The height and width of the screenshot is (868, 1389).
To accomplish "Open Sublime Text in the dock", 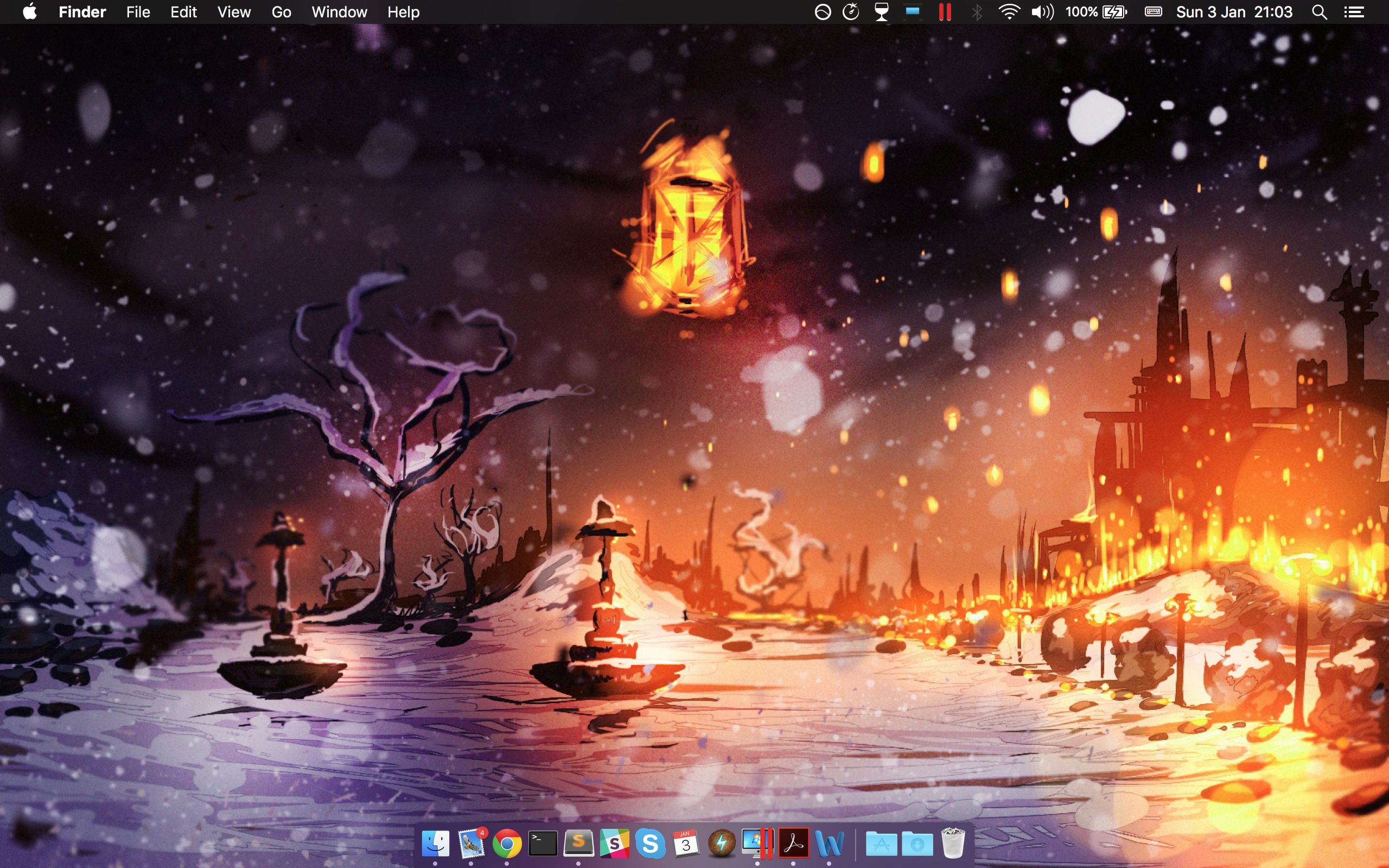I will (x=578, y=843).
